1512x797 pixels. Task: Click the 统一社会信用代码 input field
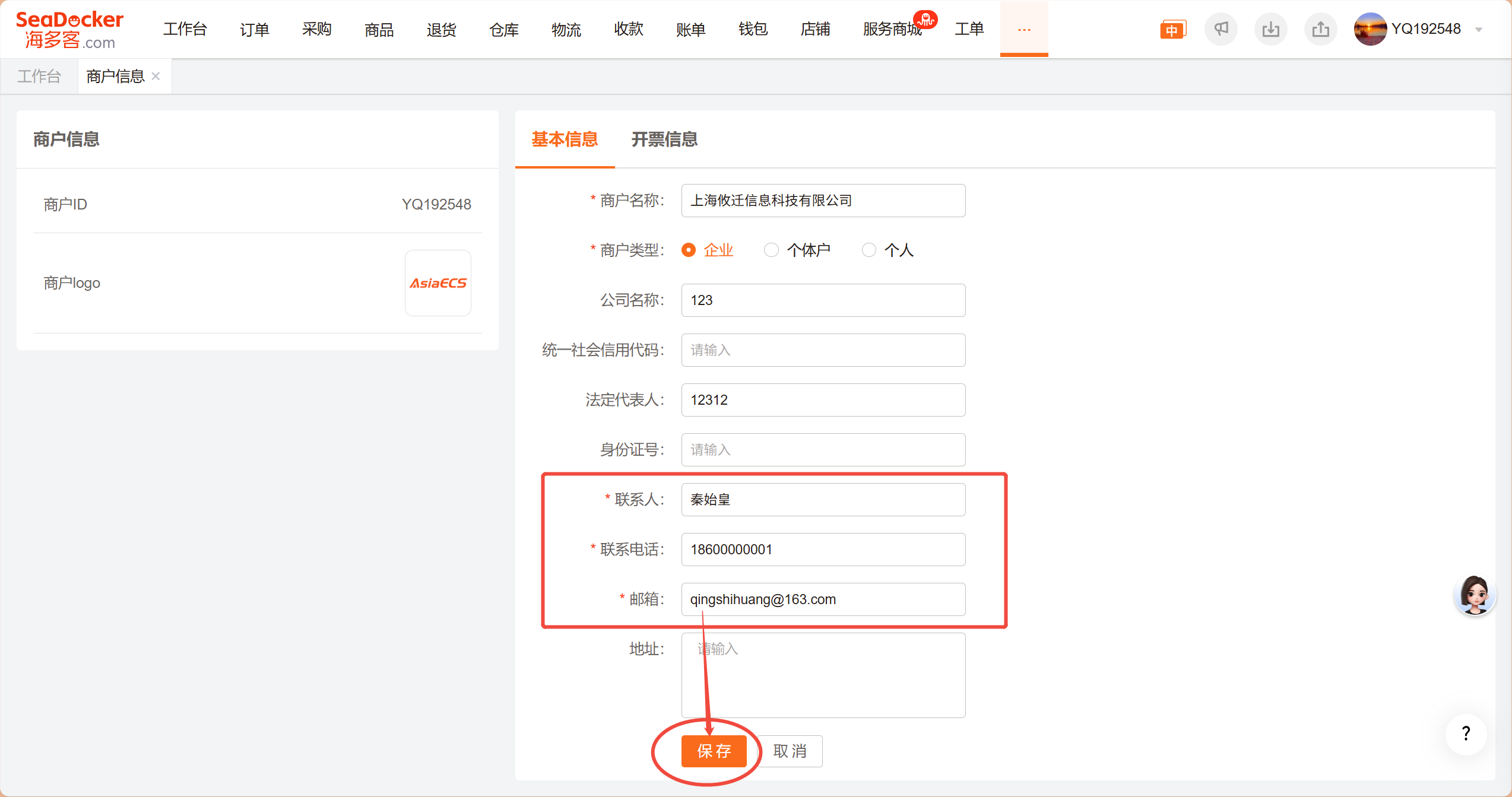pyautogui.click(x=823, y=350)
